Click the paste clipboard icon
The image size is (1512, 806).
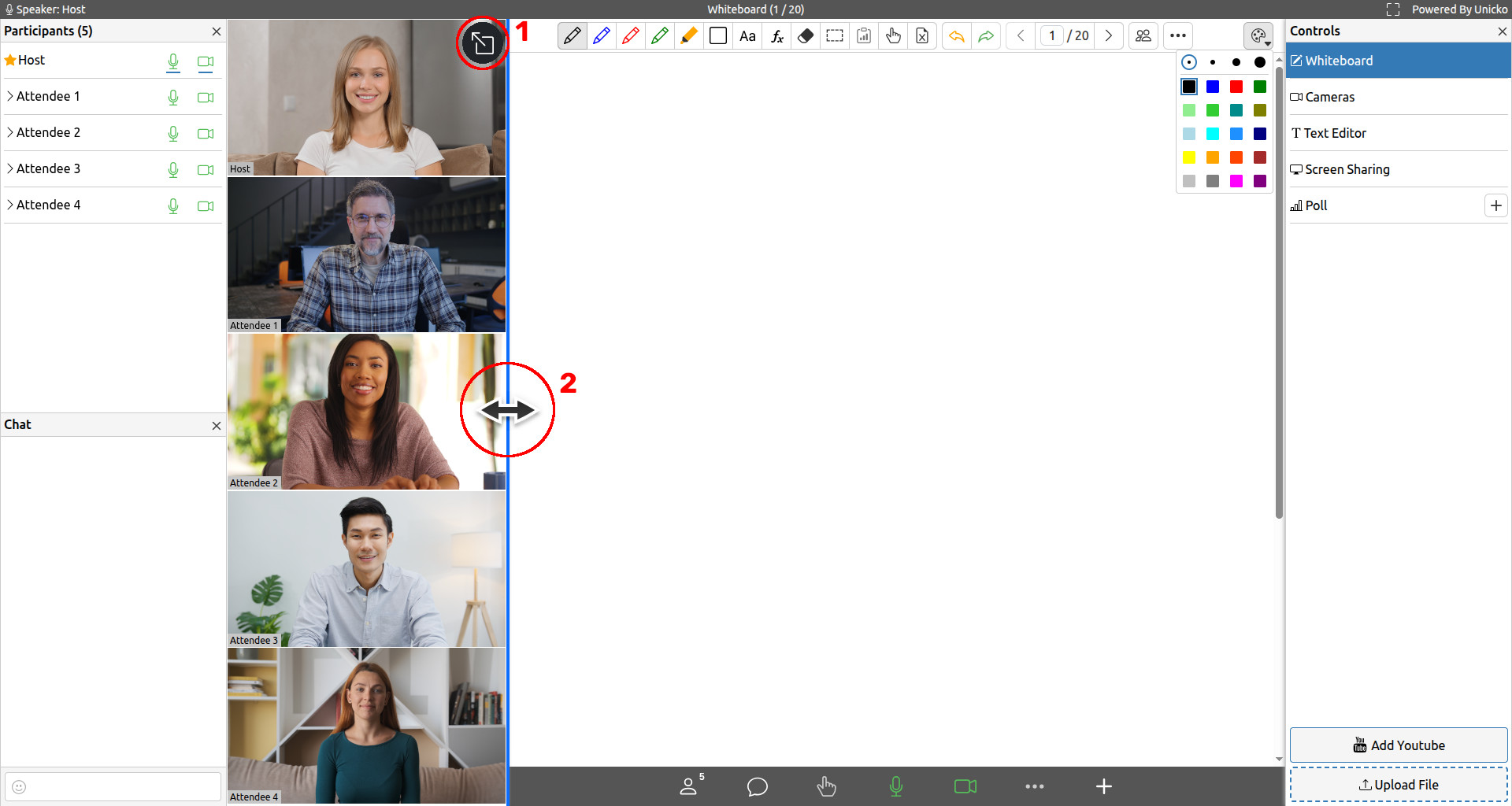864,35
